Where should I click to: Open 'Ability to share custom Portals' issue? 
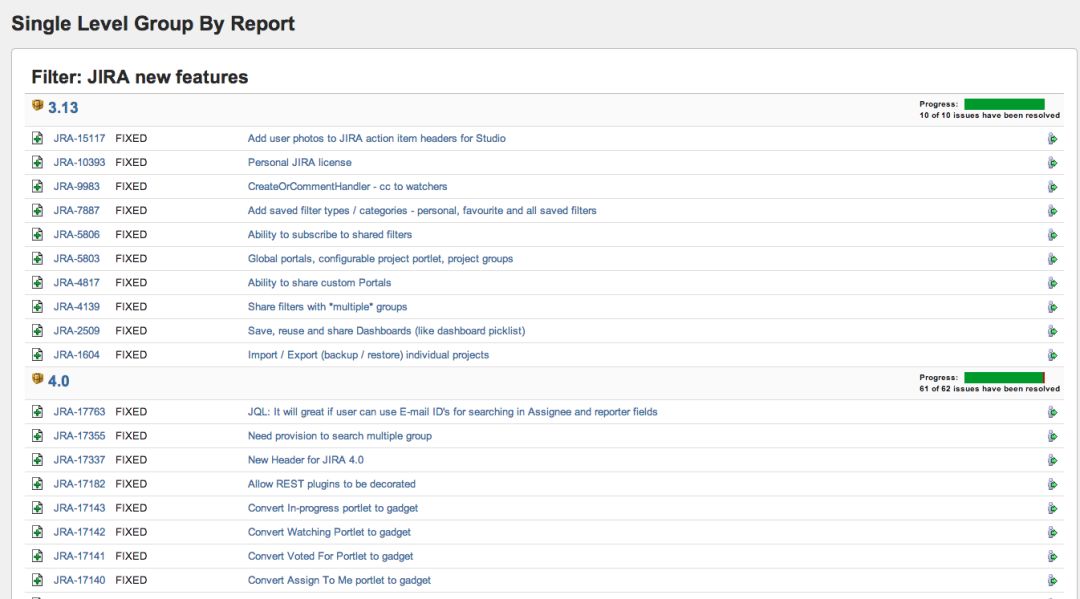click(320, 283)
